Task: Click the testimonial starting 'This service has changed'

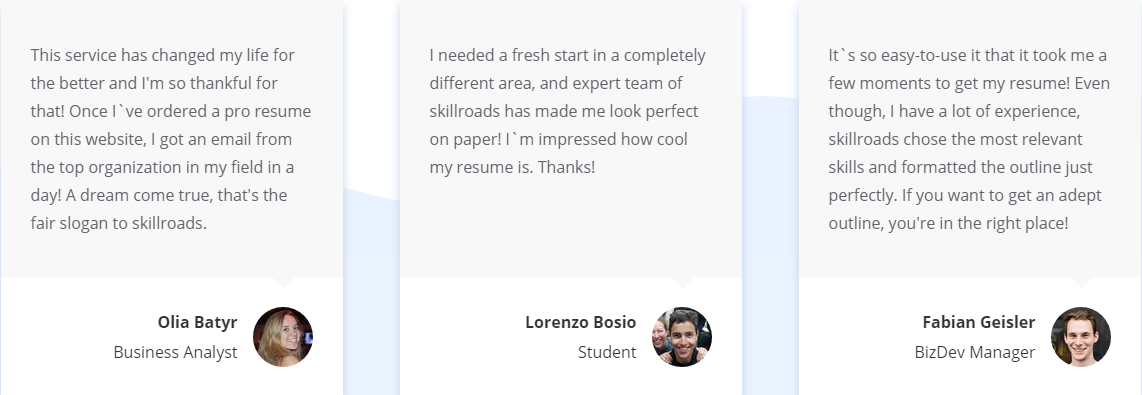Action: 171,139
